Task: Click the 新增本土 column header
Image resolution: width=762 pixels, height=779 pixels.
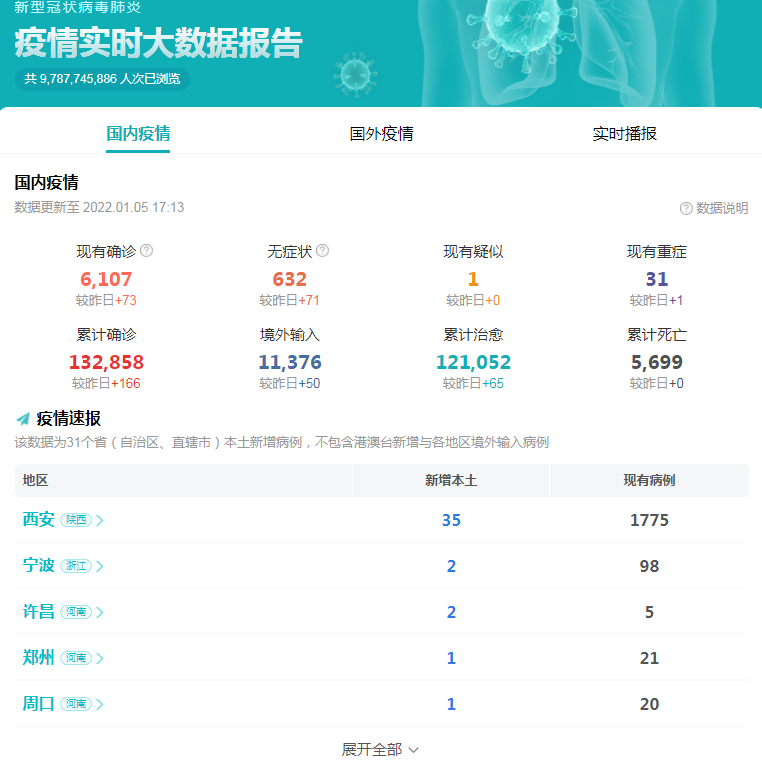Action: pos(451,480)
